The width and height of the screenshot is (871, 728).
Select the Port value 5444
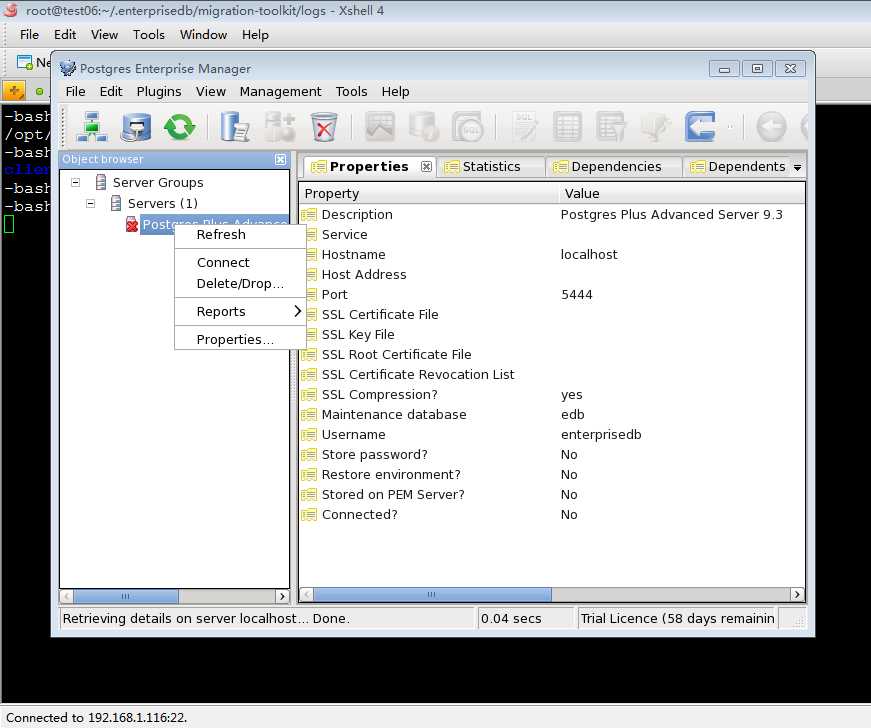pyautogui.click(x=577, y=294)
